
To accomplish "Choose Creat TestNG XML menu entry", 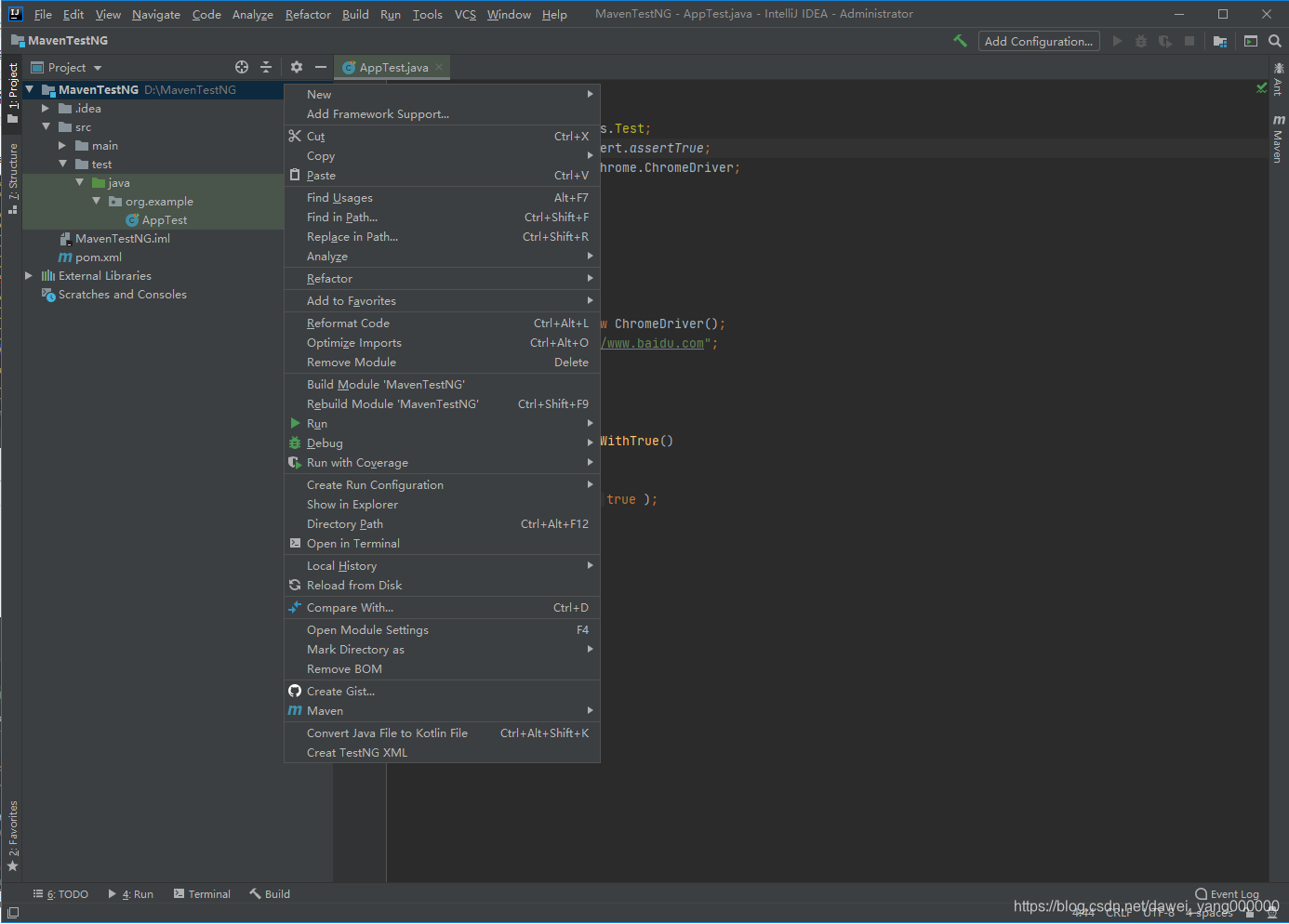I will point(442,752).
